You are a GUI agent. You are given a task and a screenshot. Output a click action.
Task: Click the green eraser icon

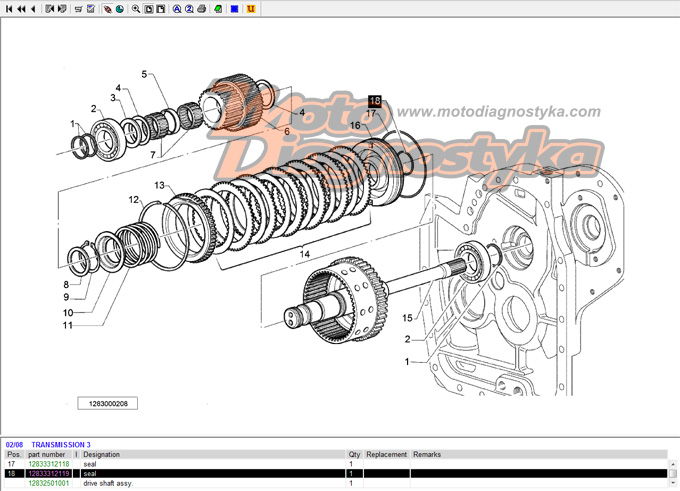[218, 9]
